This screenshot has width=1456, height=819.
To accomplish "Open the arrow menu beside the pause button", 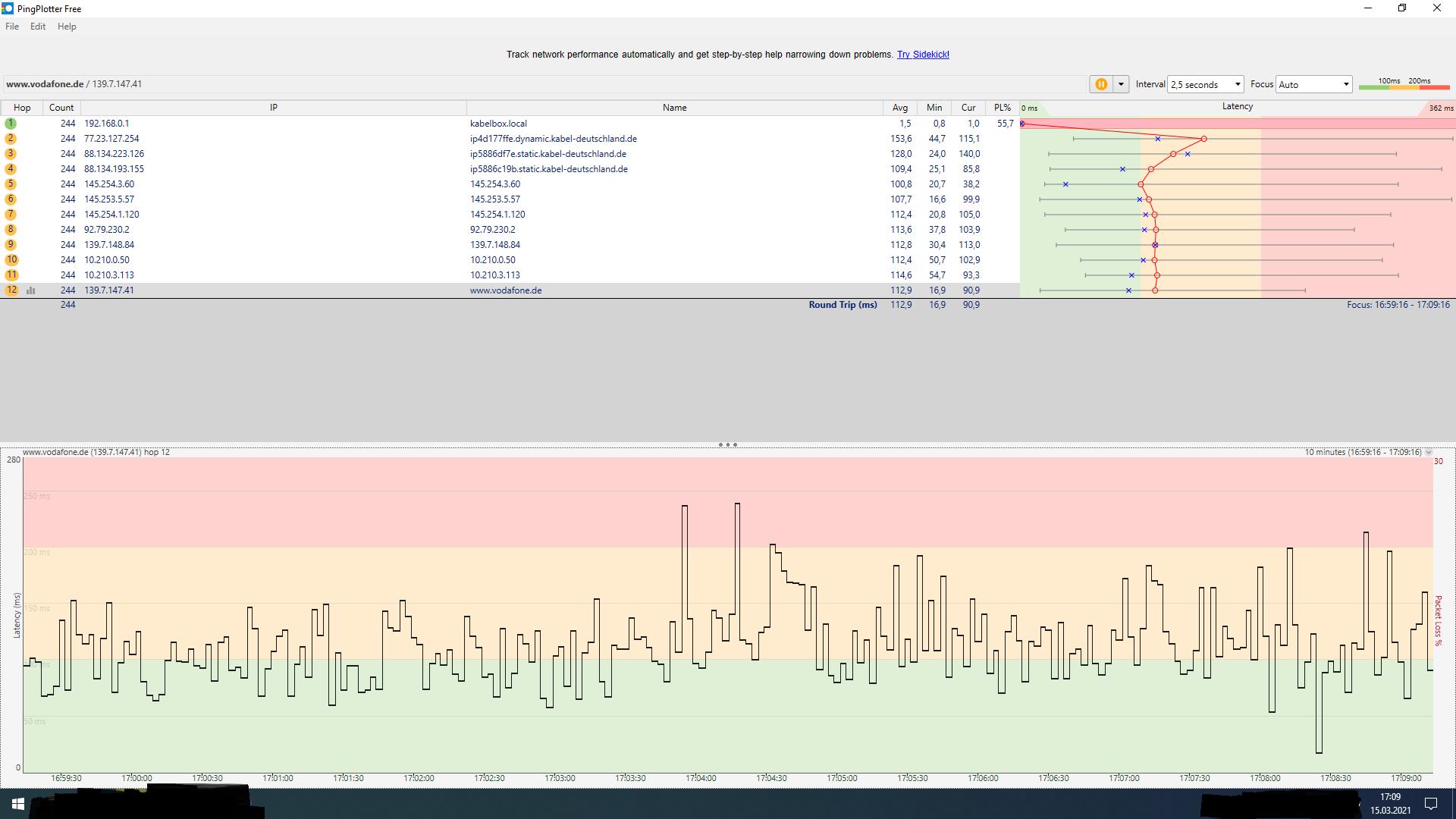I will pyautogui.click(x=1121, y=84).
